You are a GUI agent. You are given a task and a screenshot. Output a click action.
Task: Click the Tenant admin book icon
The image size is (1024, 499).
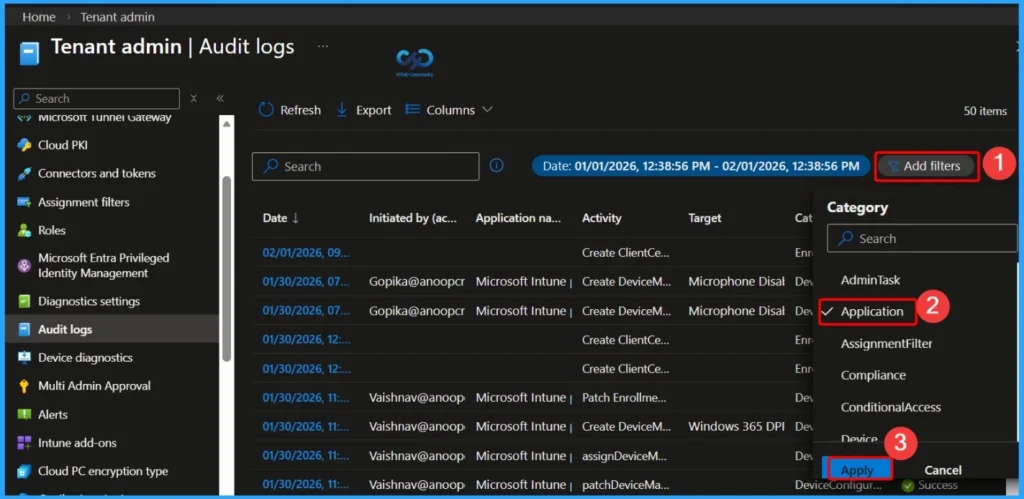(x=29, y=52)
